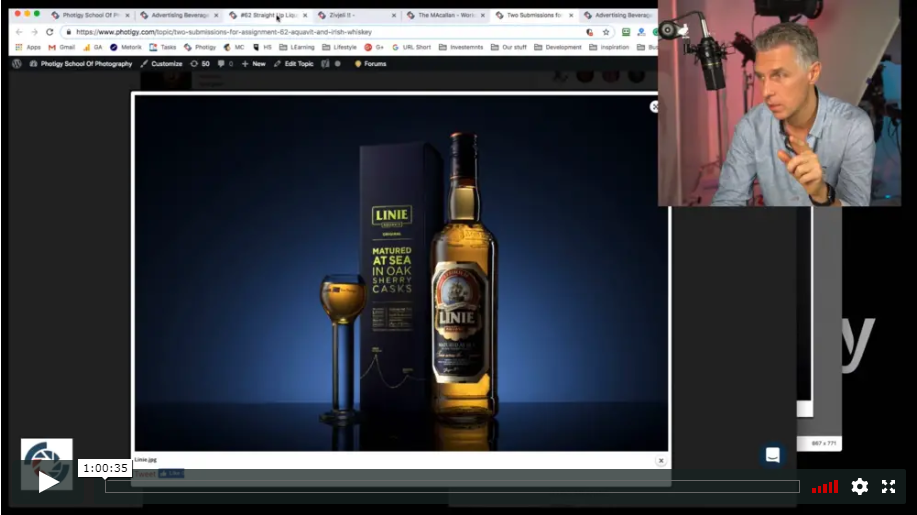The width and height of the screenshot is (917, 515).
Task: Expand the Development bookmarks folder
Action: tap(558, 47)
